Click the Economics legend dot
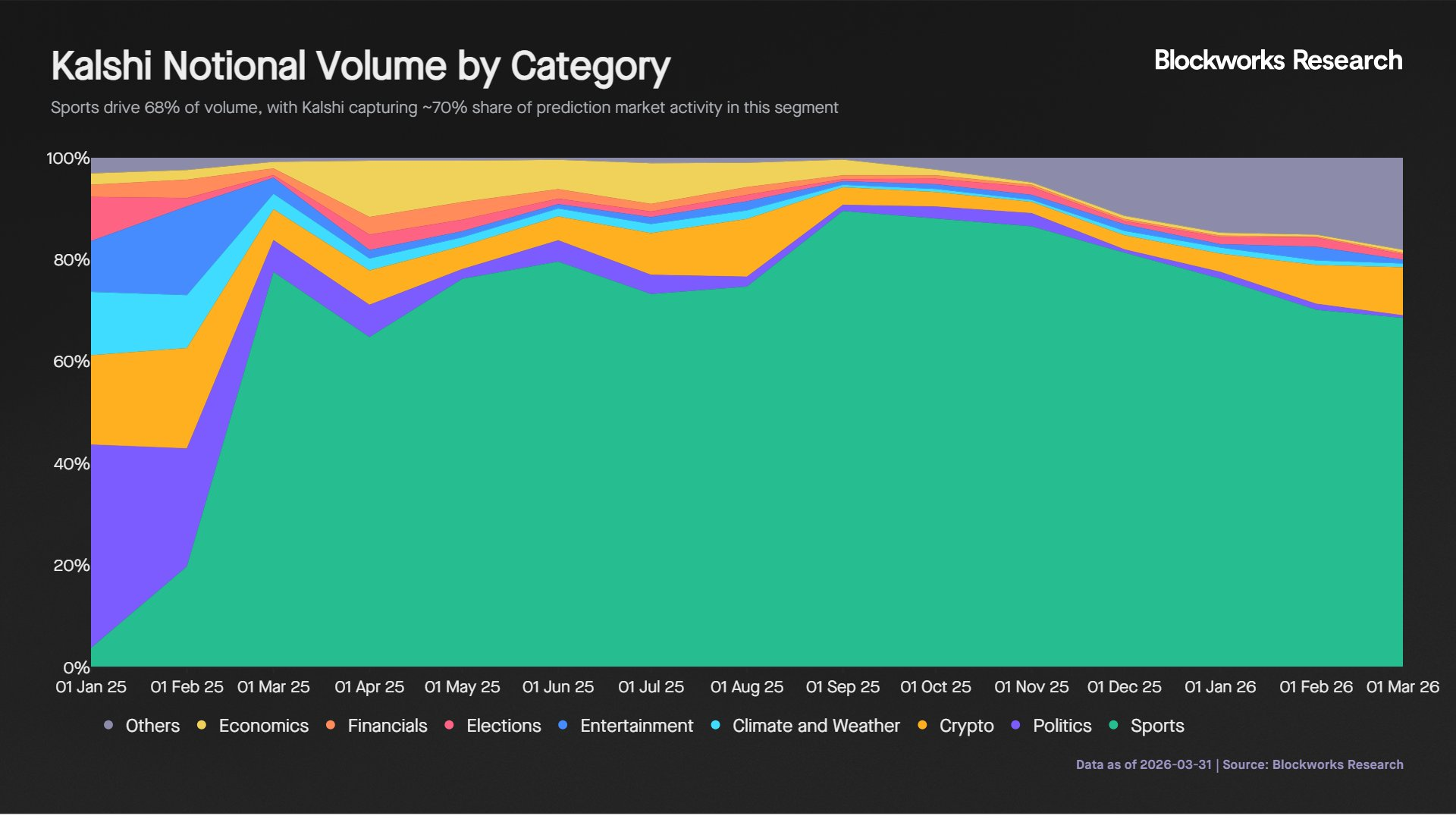 [x=202, y=726]
